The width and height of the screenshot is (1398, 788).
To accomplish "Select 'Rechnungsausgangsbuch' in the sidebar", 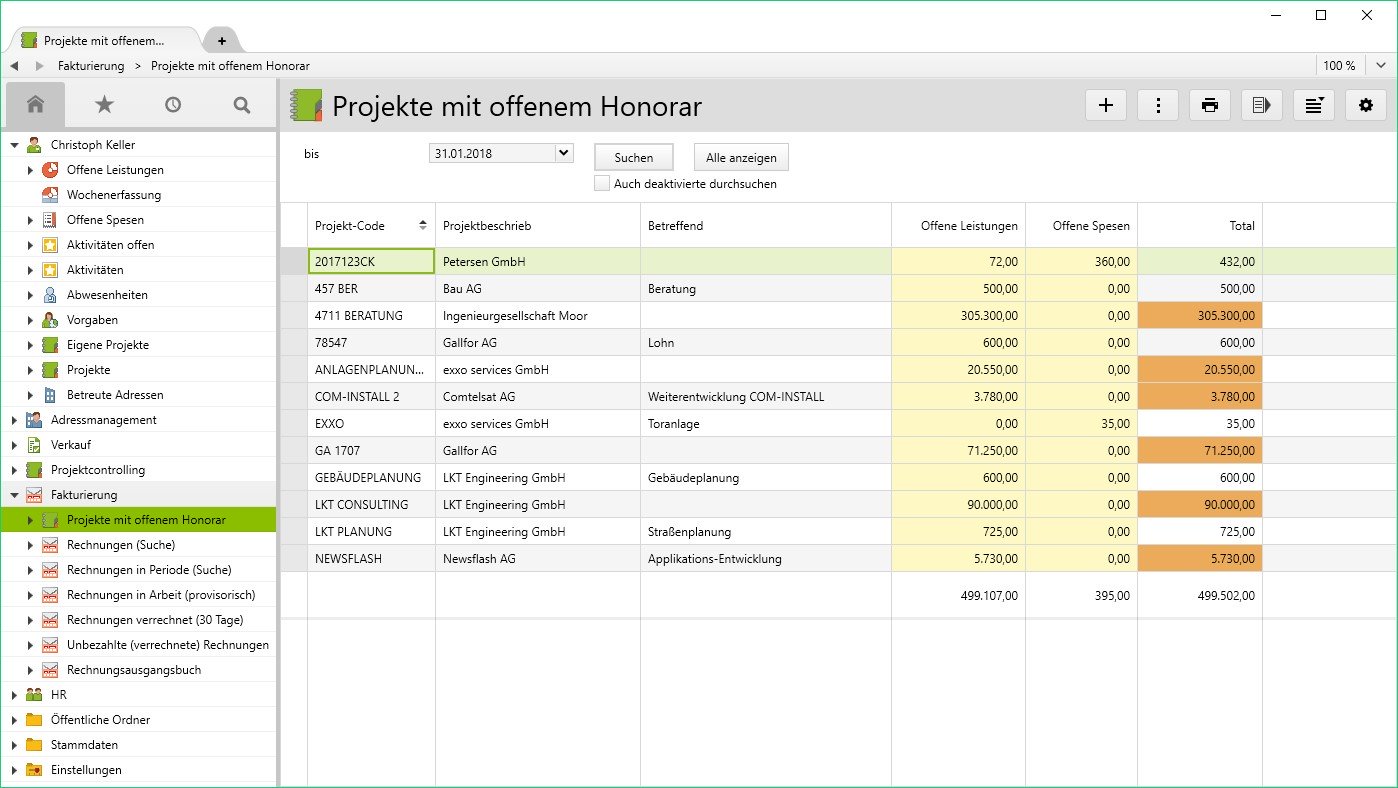I will pyautogui.click(x=134, y=670).
